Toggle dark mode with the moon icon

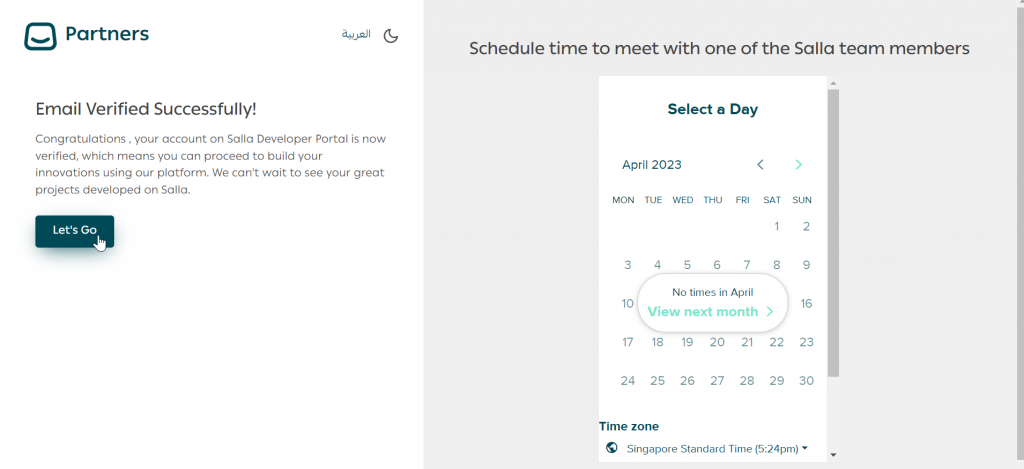tap(391, 35)
